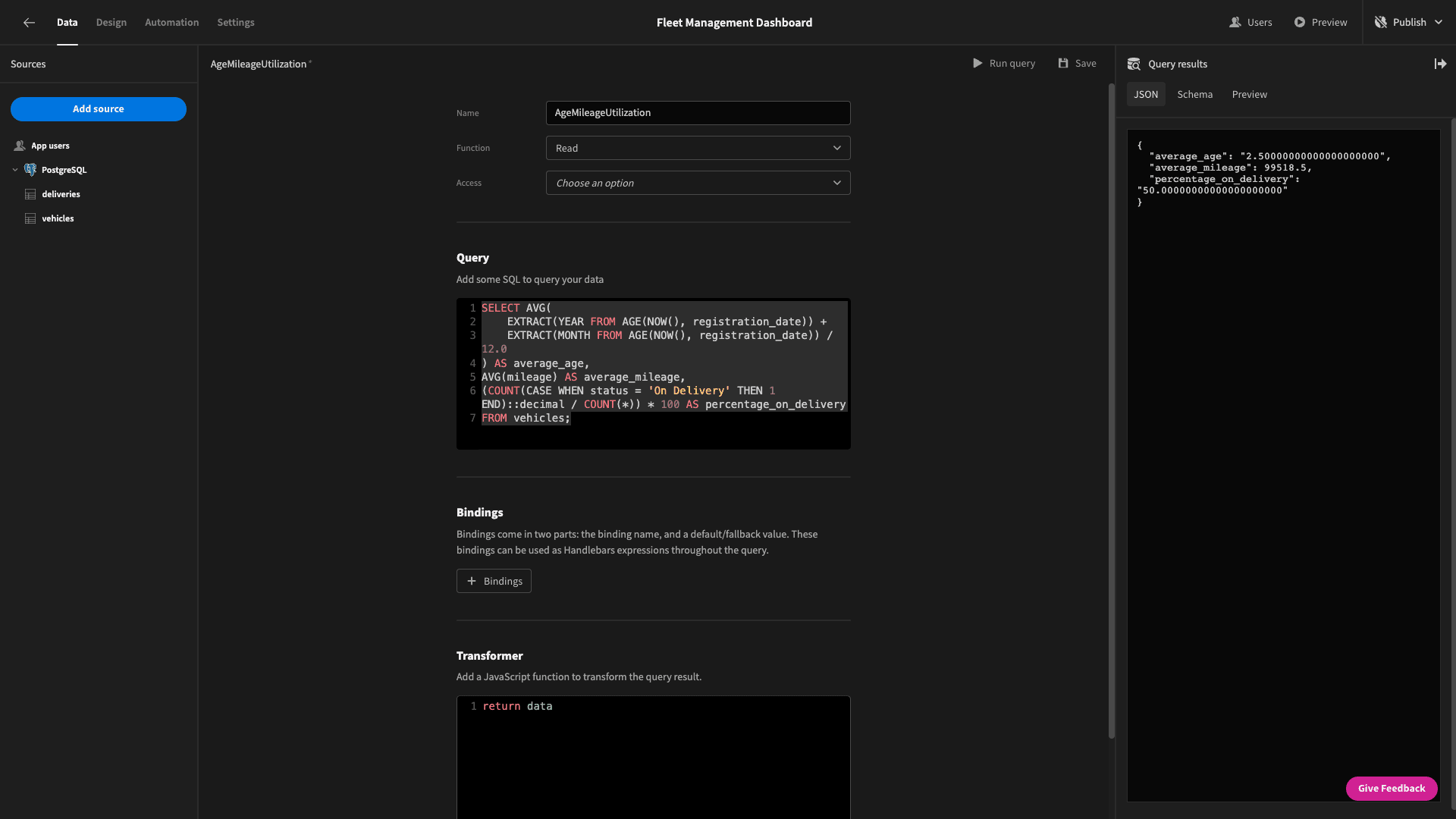This screenshot has height=819, width=1456.
Task: Click the Query results magnifier icon
Action: 1134,64
